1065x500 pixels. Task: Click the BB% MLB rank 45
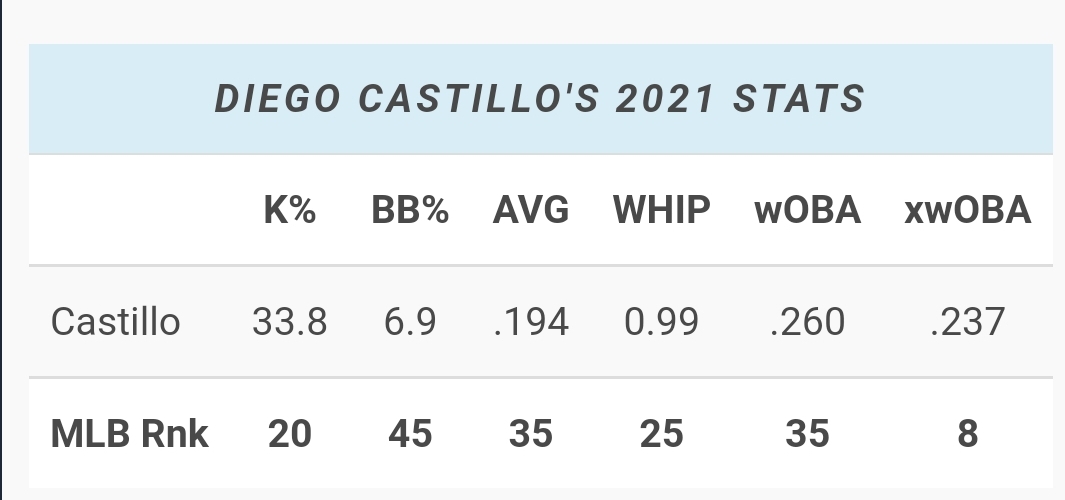click(x=410, y=434)
